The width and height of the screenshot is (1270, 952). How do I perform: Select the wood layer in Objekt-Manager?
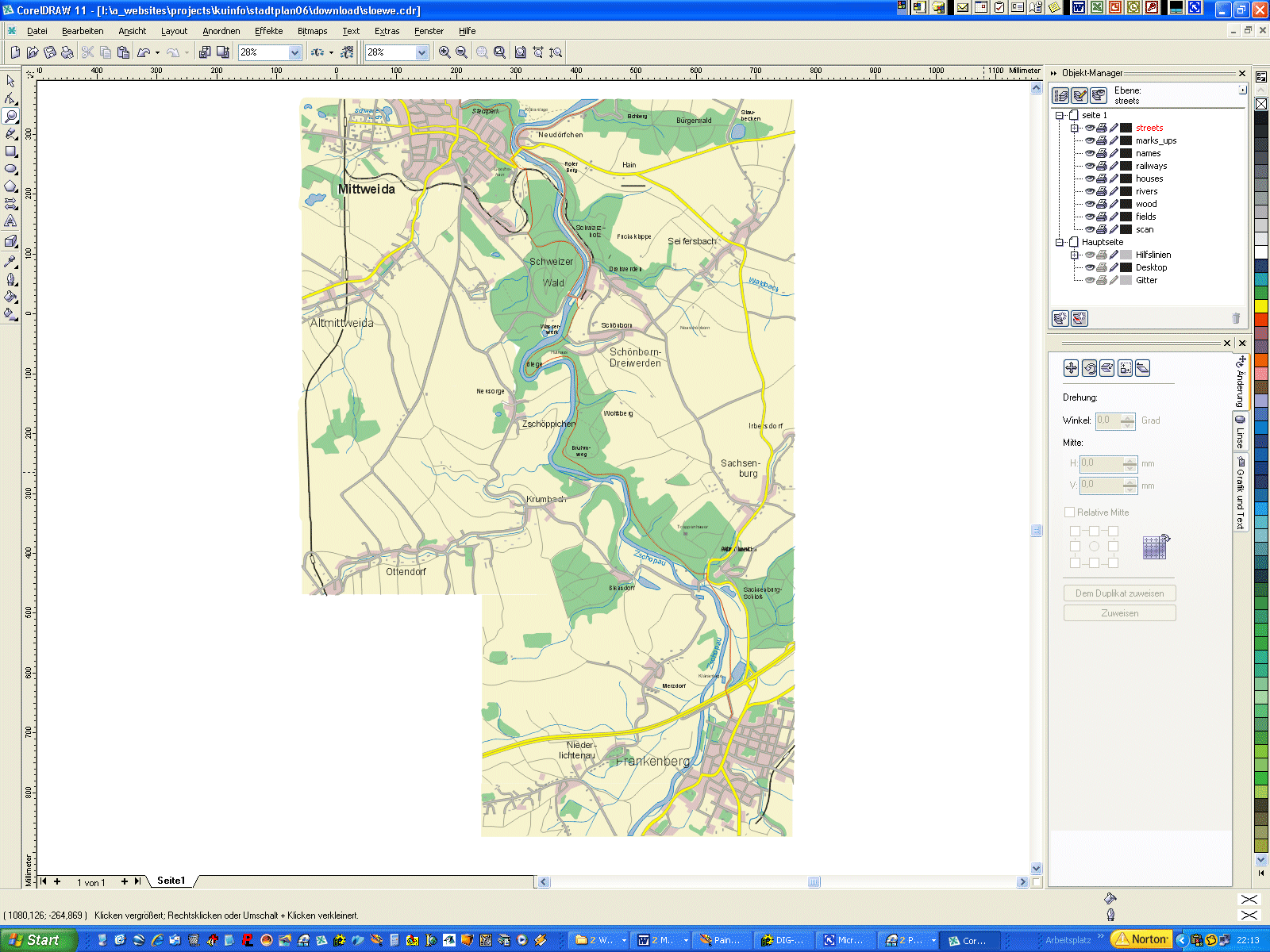pyautogui.click(x=1145, y=204)
